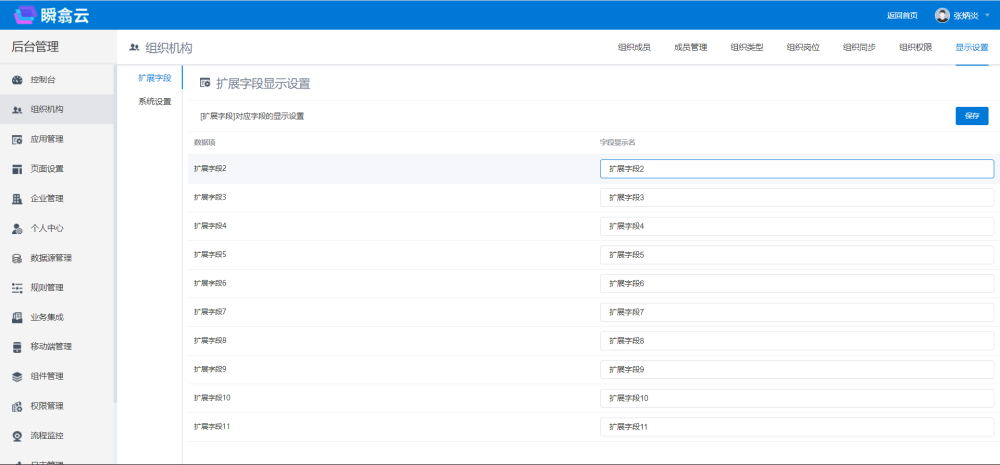Click the 保存 button
1000x465 pixels.
(x=971, y=115)
